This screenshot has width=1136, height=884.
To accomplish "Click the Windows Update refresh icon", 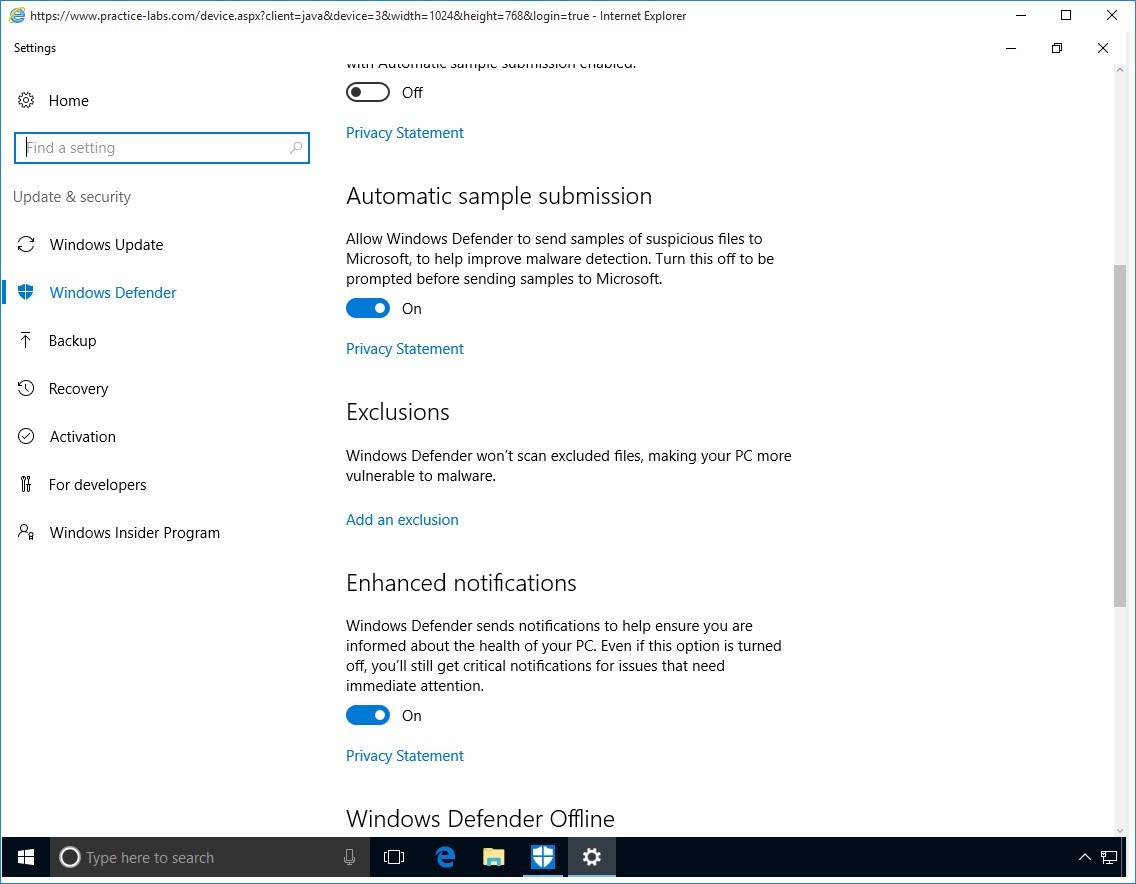I will (x=26, y=244).
